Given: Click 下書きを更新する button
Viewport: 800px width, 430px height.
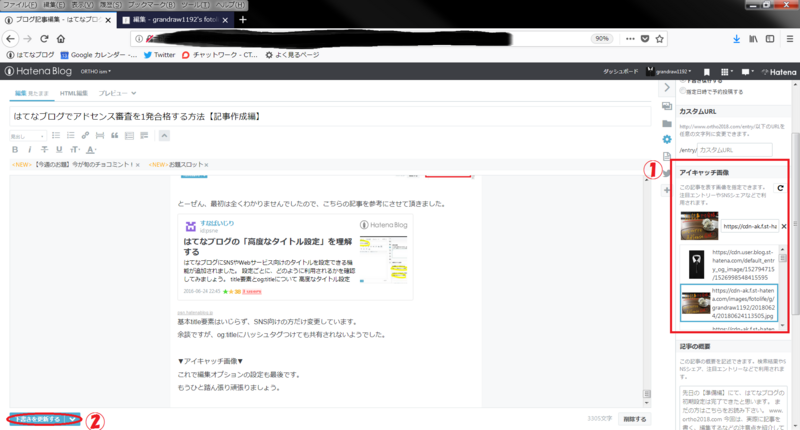Looking at the screenshot, I should click(37, 419).
